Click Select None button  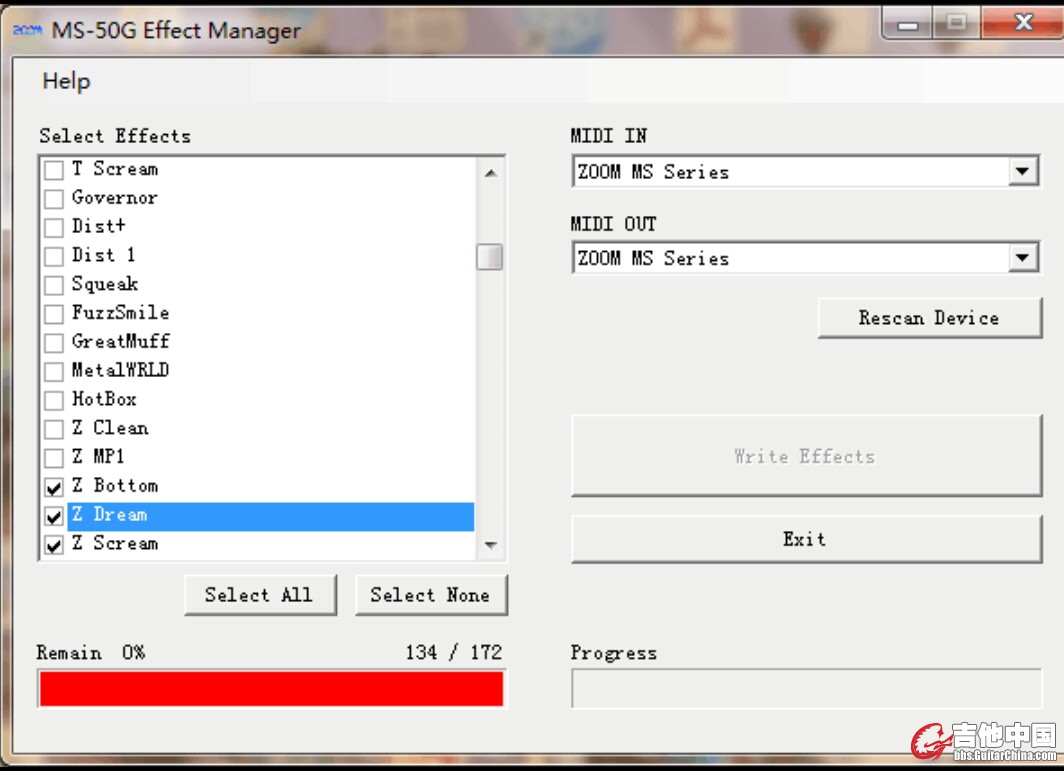coord(431,595)
